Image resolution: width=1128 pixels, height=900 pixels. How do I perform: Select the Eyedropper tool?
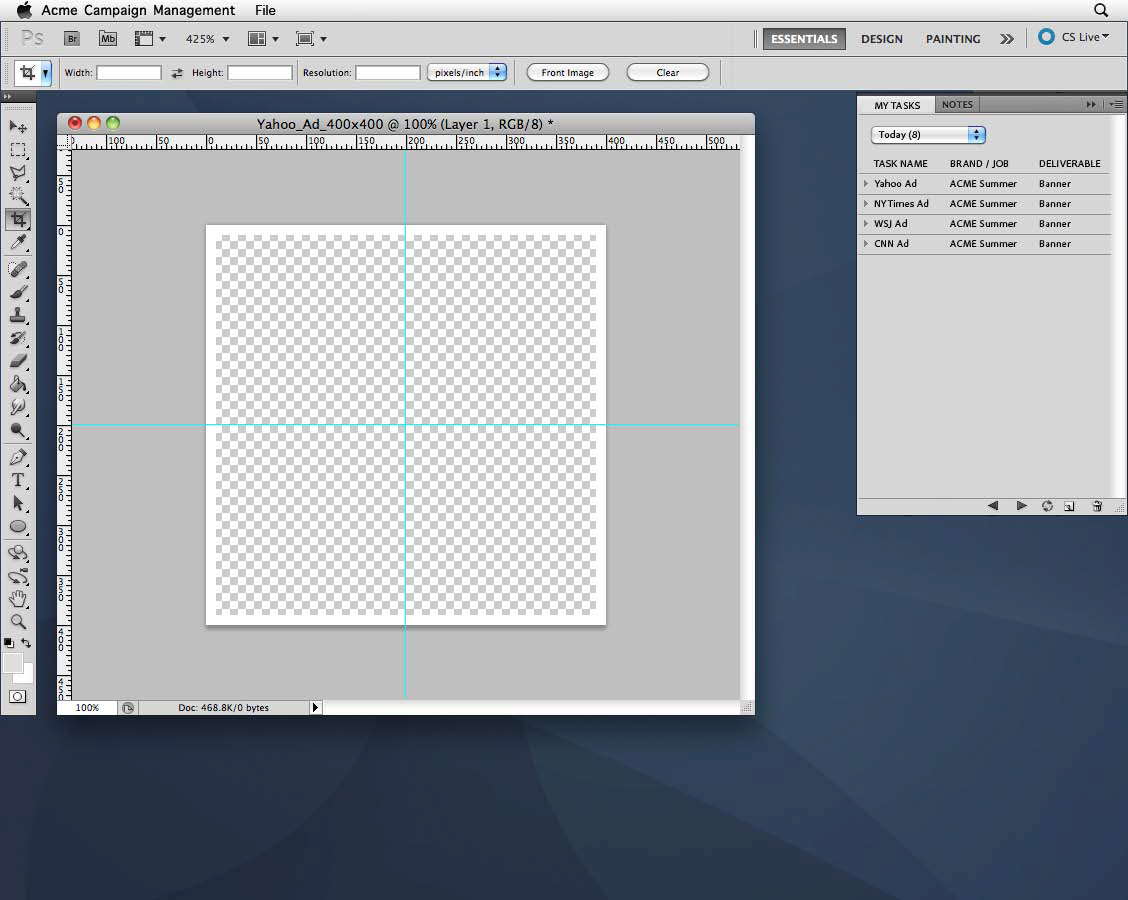(18, 242)
